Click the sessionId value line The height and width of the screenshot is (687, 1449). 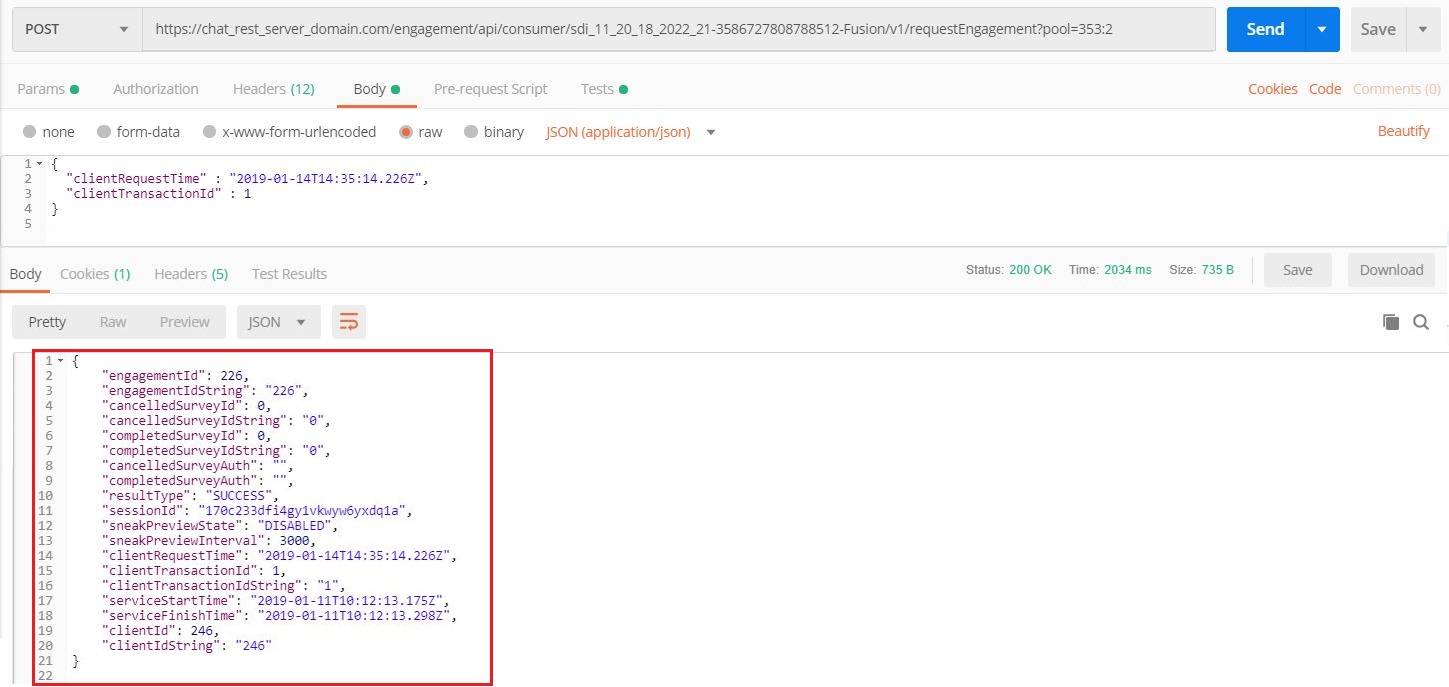click(257, 510)
